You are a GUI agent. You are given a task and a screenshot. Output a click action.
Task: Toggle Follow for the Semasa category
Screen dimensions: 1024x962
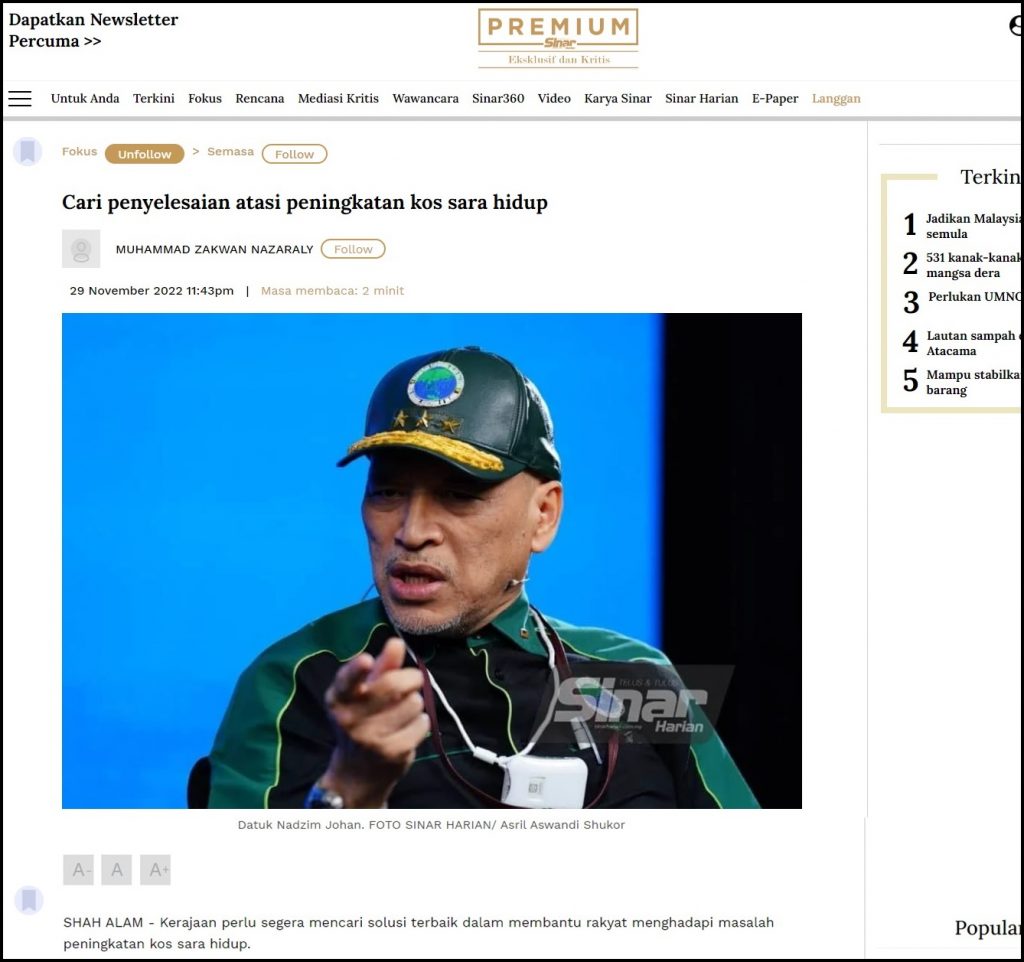coord(295,154)
